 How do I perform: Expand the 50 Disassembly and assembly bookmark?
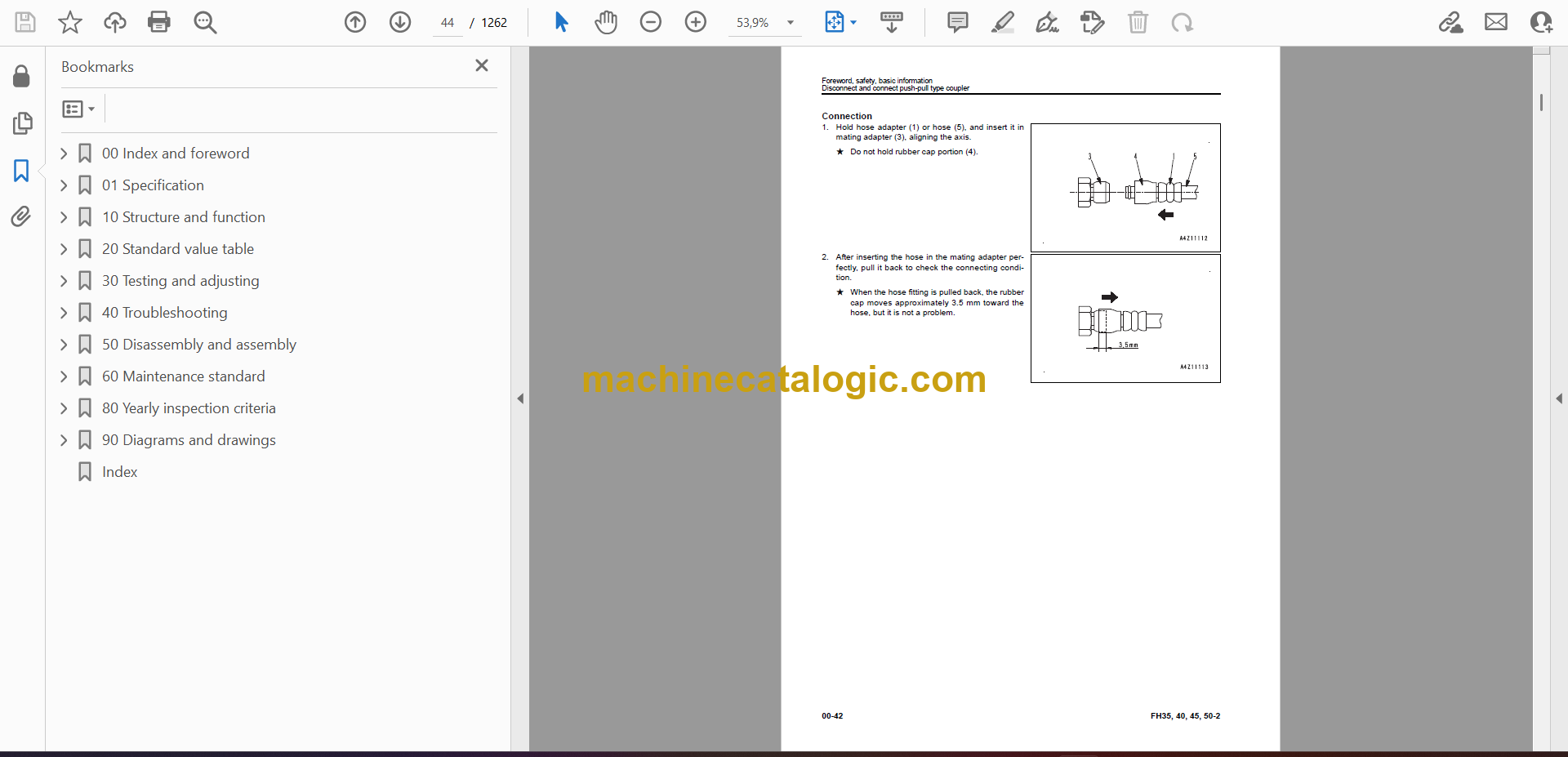64,345
